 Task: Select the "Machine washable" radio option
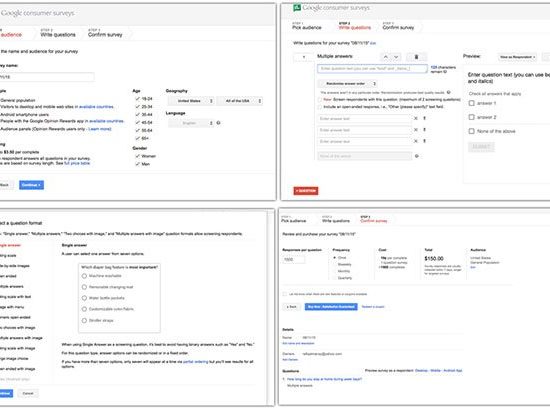pos(84,276)
